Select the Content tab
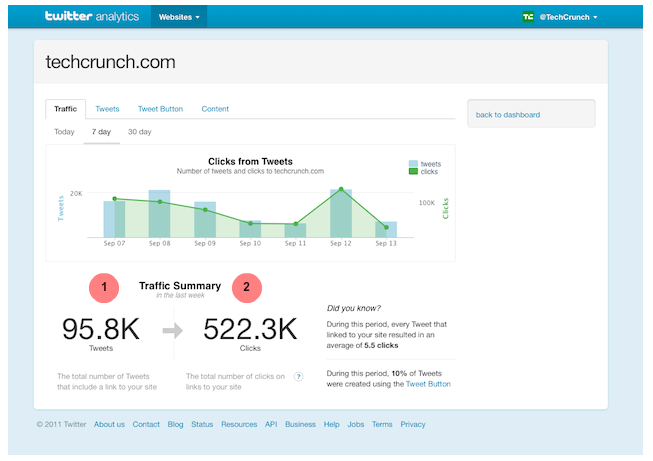 point(215,109)
